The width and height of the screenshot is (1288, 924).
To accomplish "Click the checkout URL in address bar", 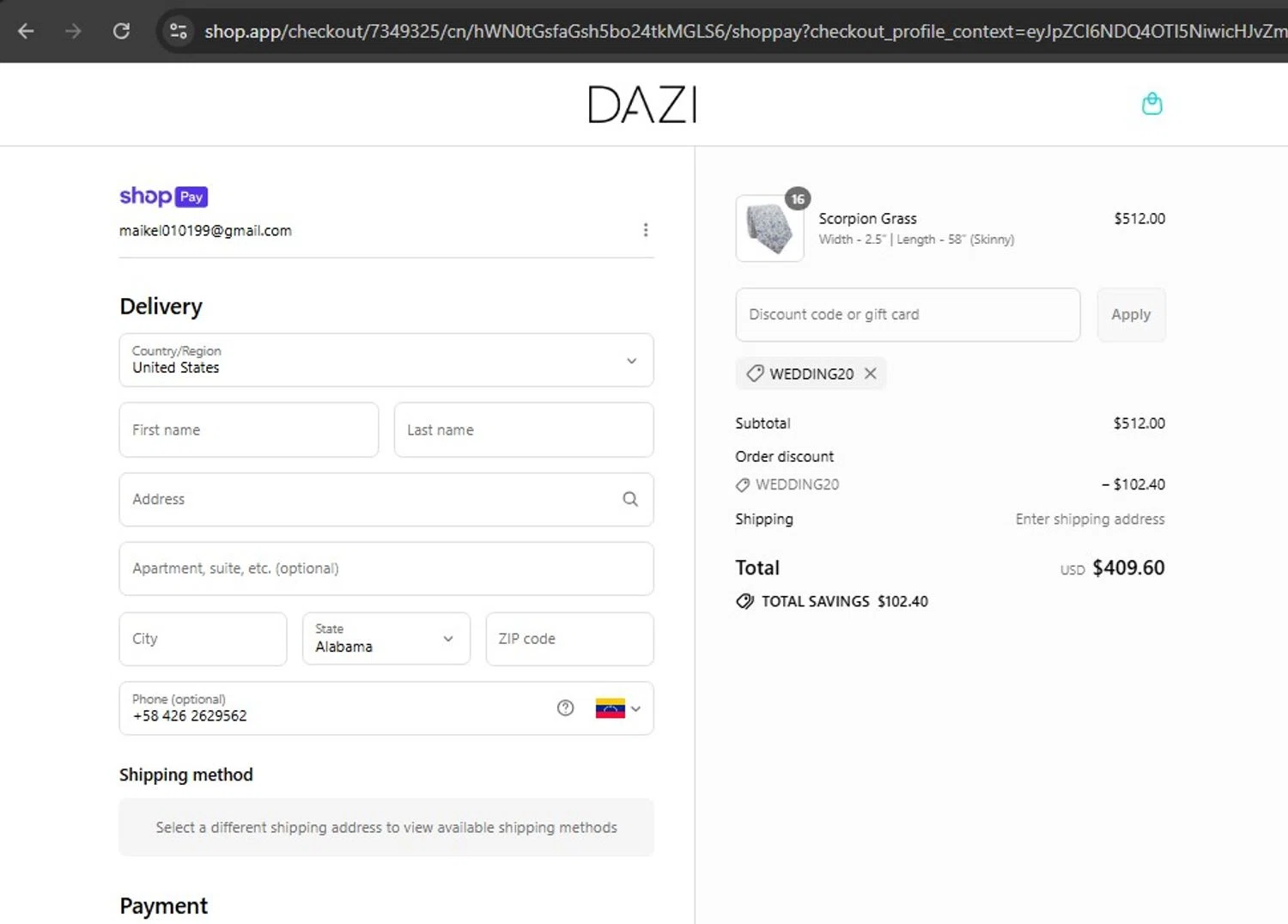I will pyautogui.click(x=745, y=32).
